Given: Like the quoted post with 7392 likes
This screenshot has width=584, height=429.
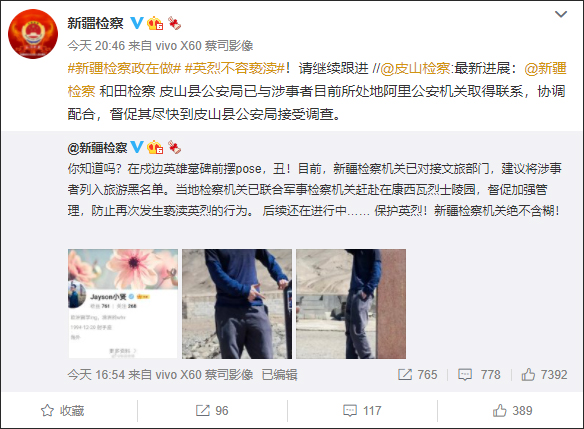Looking at the screenshot, I should pyautogui.click(x=544, y=374).
